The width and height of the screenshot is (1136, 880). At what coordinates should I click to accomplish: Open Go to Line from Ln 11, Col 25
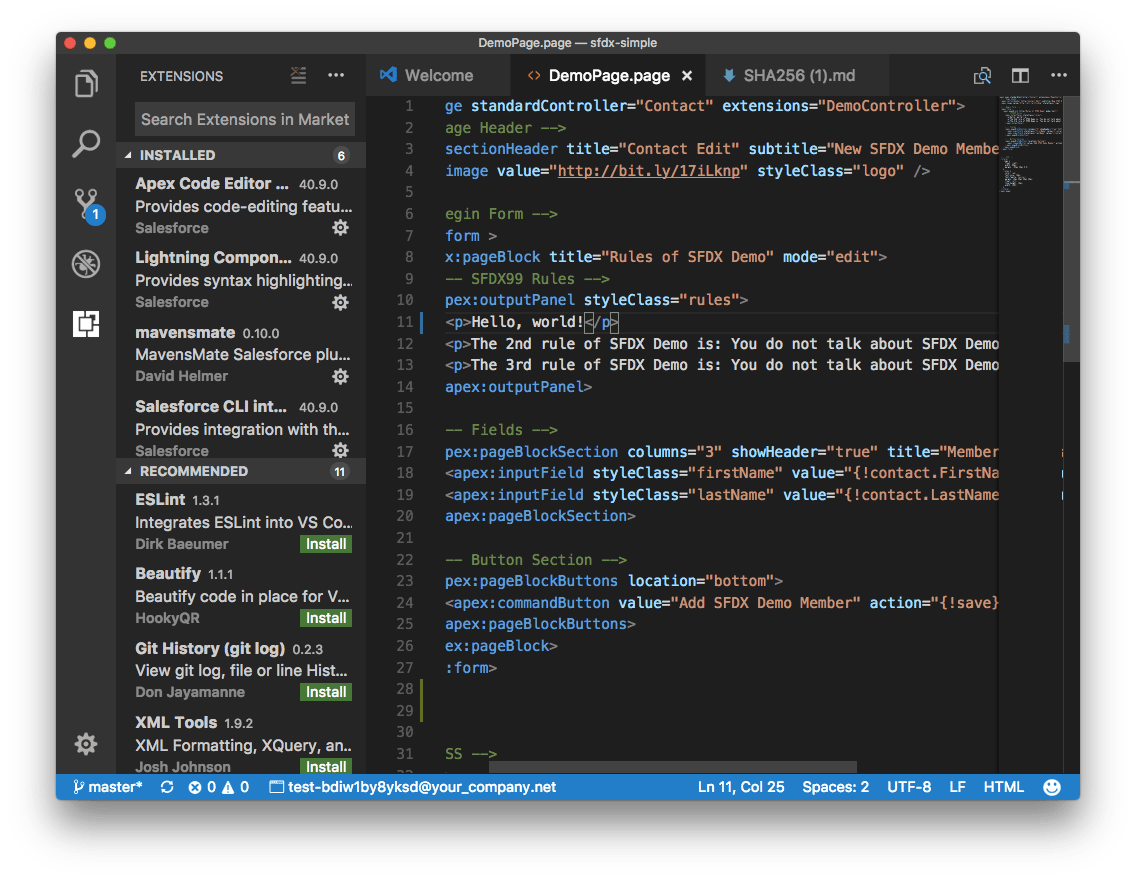740,787
